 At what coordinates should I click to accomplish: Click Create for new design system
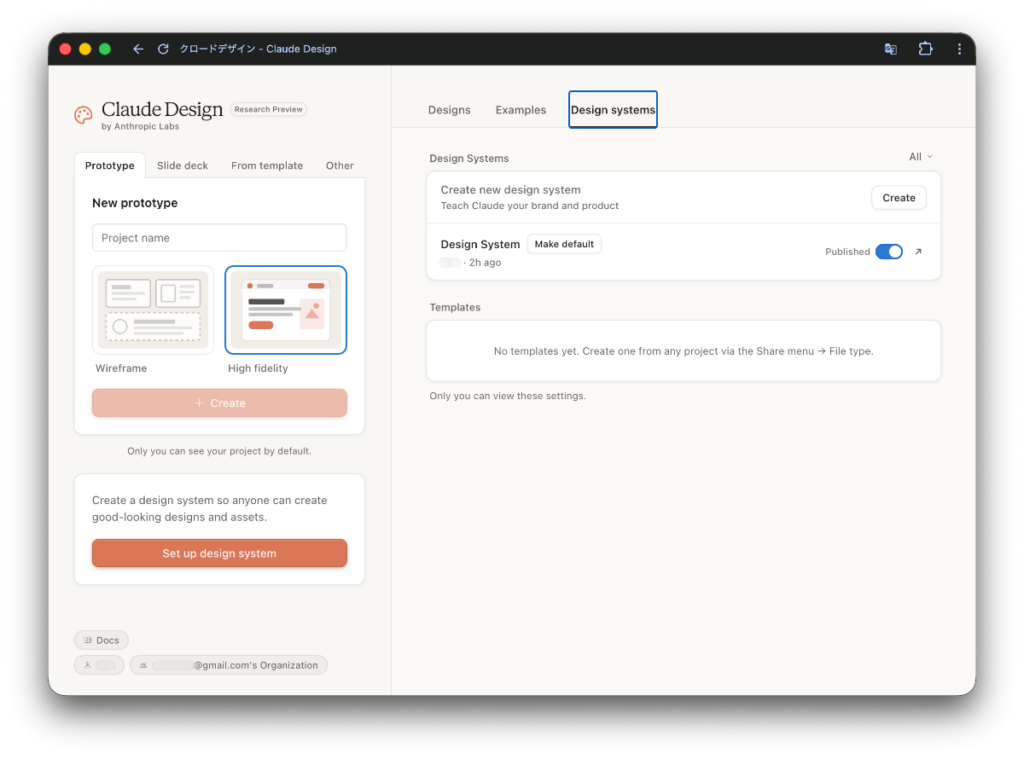click(899, 198)
